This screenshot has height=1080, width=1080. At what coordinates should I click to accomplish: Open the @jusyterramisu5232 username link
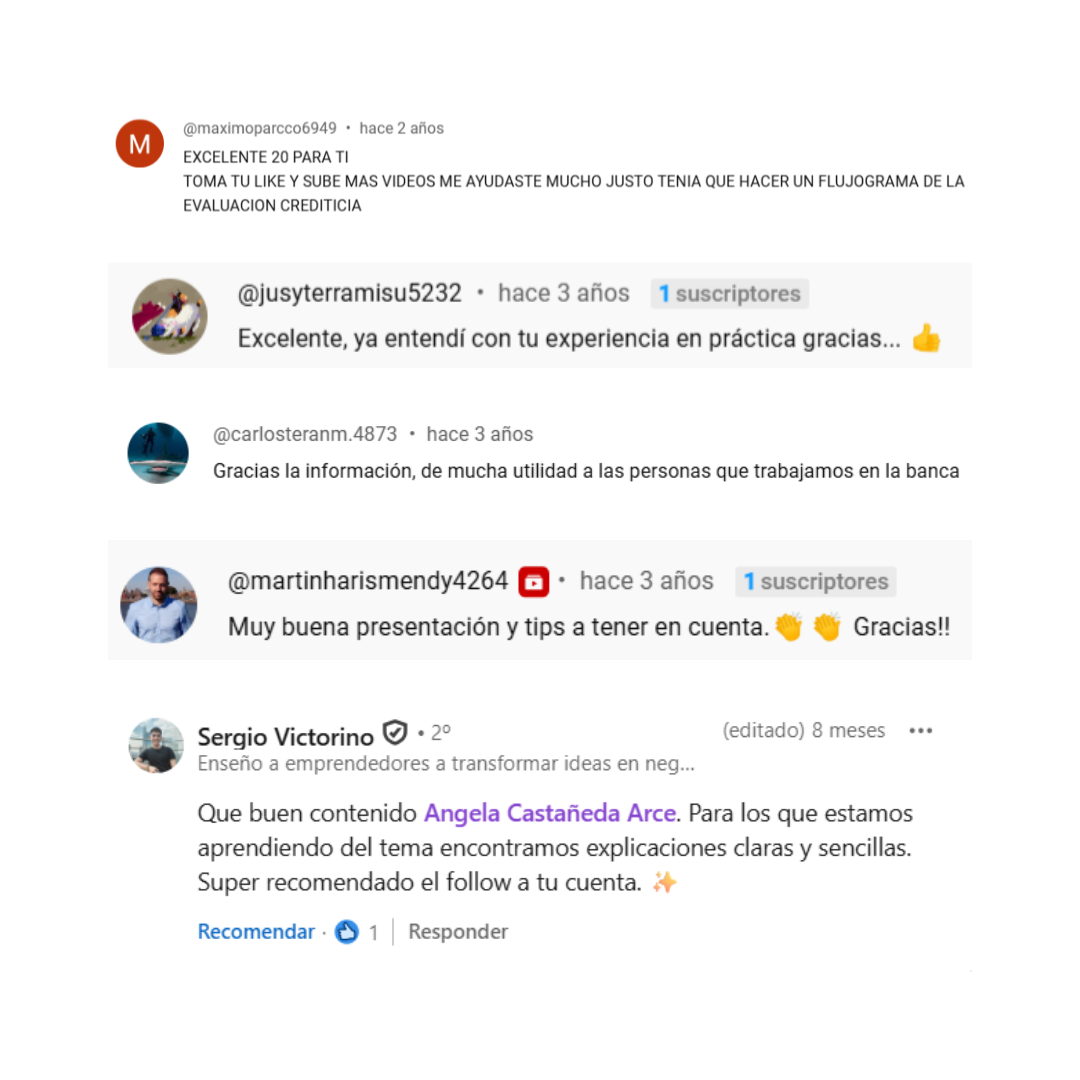tap(349, 293)
